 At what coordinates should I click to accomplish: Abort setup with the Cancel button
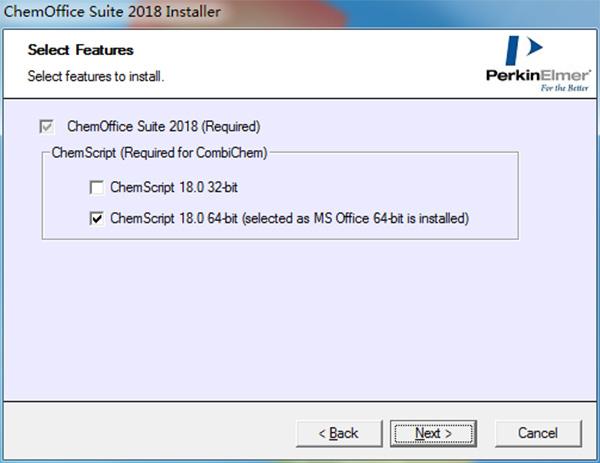[538, 433]
